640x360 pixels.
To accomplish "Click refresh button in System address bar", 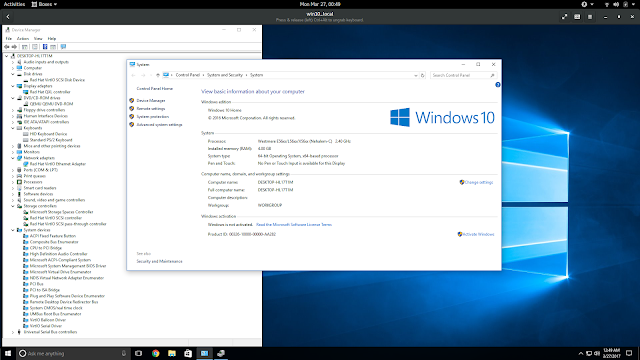I will (422, 75).
